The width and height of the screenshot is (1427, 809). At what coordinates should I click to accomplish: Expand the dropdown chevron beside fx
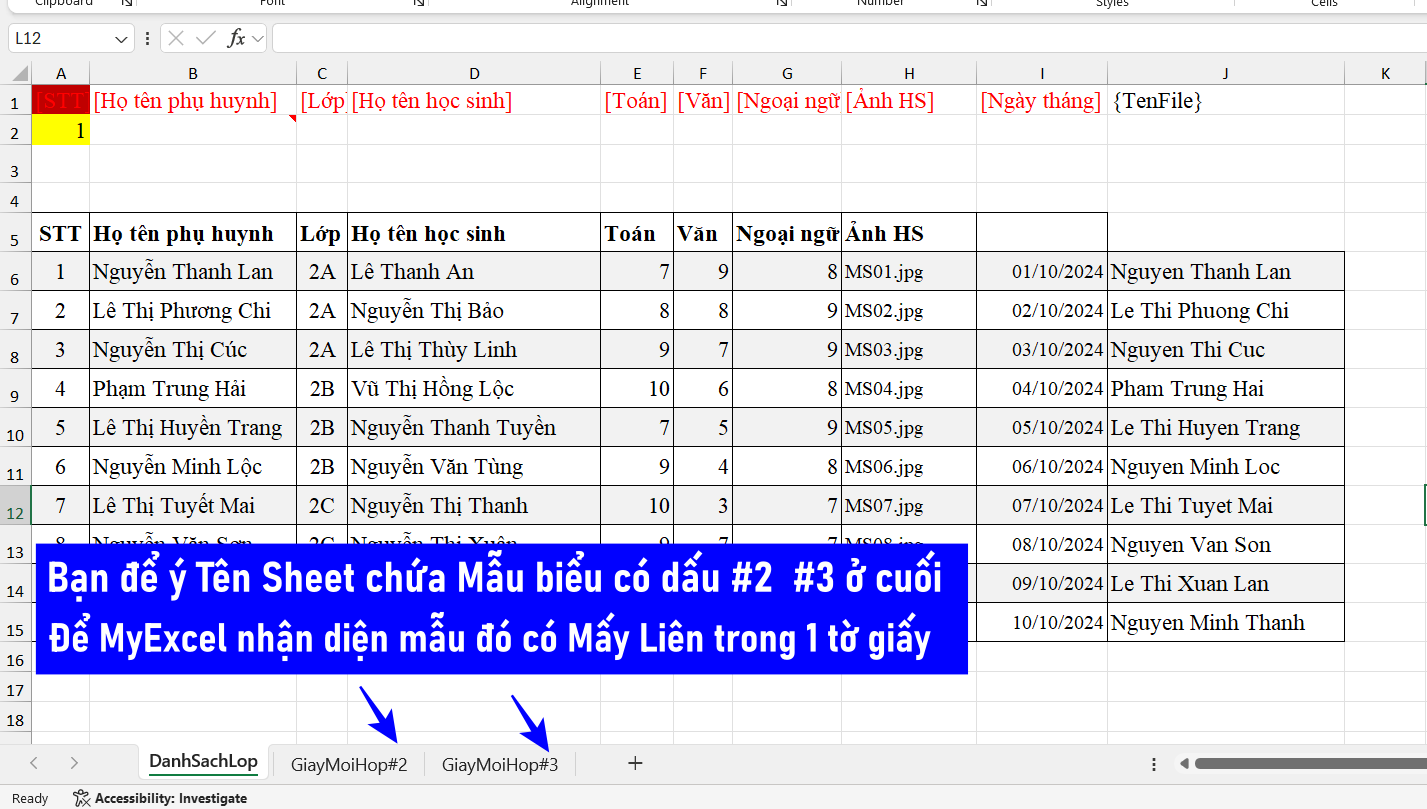click(258, 39)
